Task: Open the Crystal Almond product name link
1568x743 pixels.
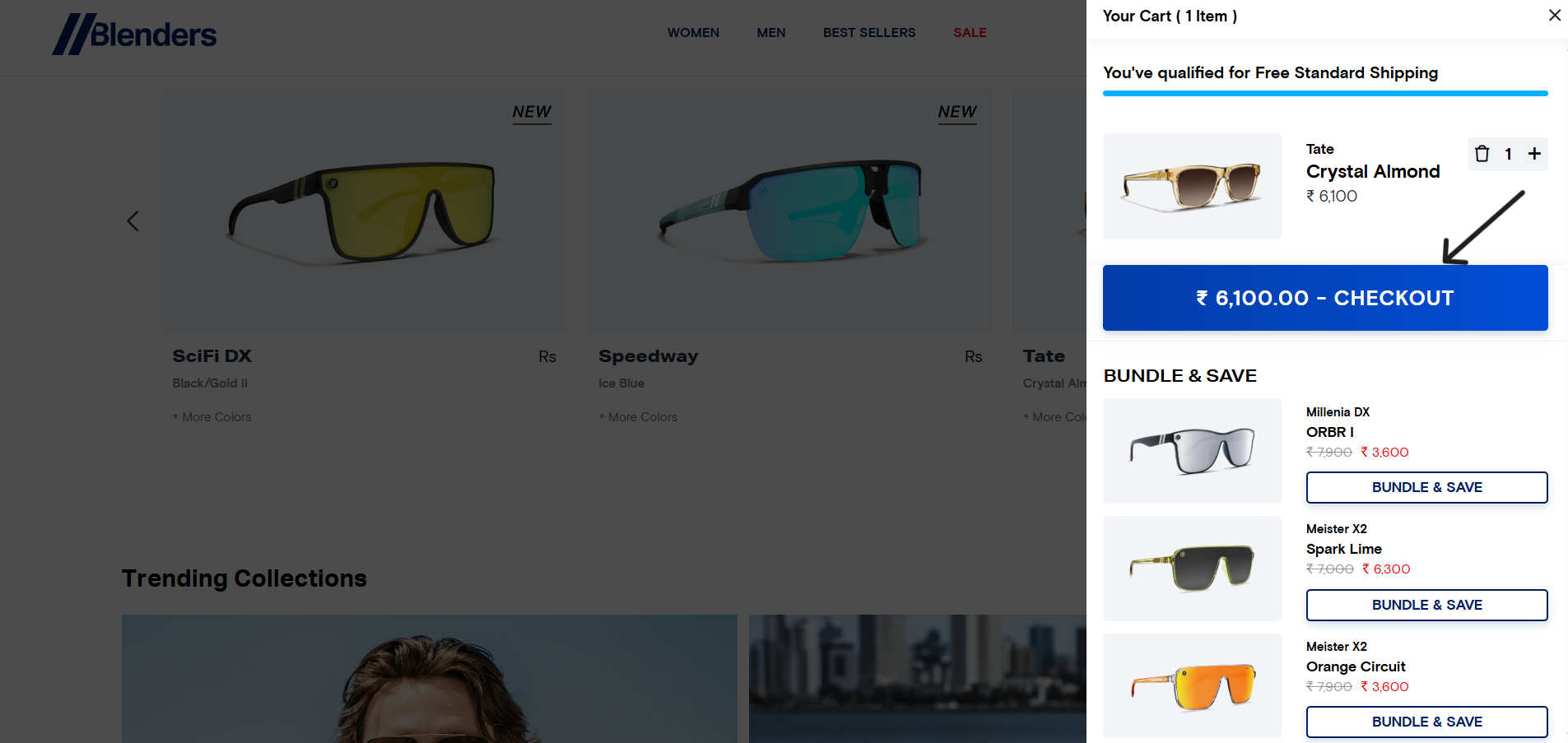Action: click(x=1373, y=171)
